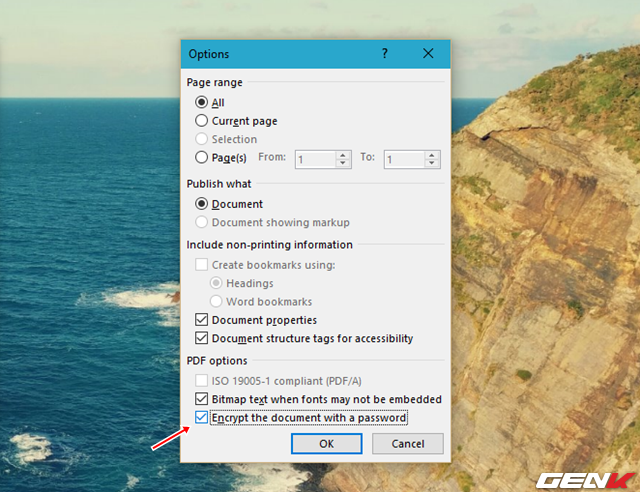Choose the Current page radio button

click(202, 121)
